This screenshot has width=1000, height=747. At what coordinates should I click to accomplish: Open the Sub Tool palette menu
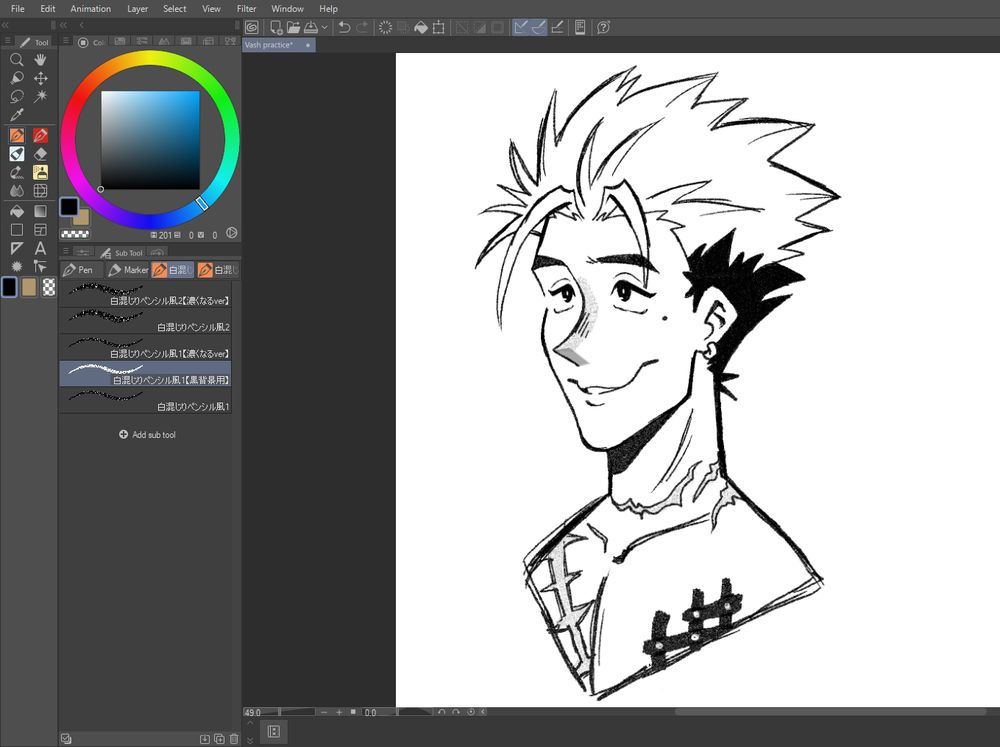(66, 252)
